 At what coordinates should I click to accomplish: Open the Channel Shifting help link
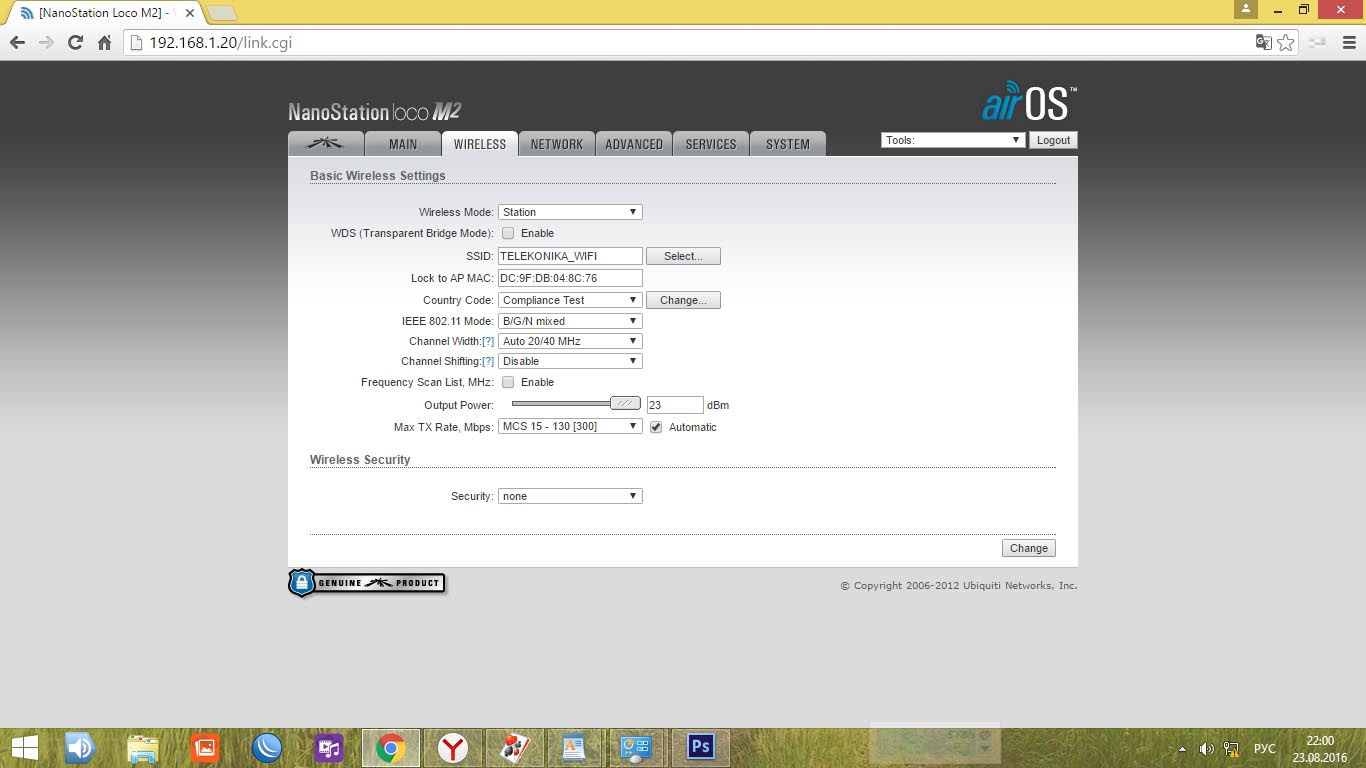pos(488,361)
